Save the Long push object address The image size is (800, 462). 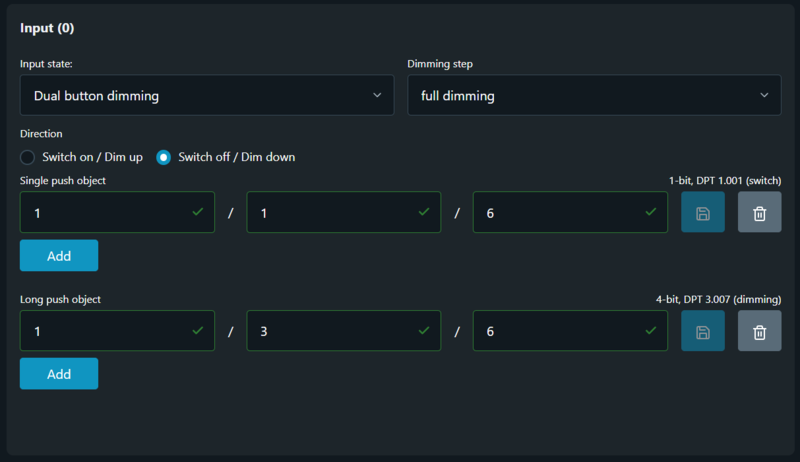click(703, 331)
